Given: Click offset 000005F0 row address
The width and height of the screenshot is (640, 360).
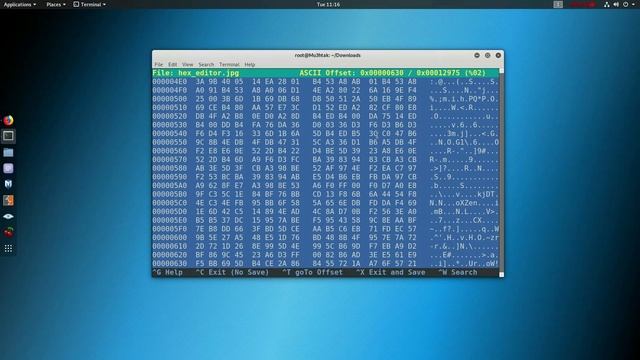Looking at the screenshot, I should pos(170,229).
